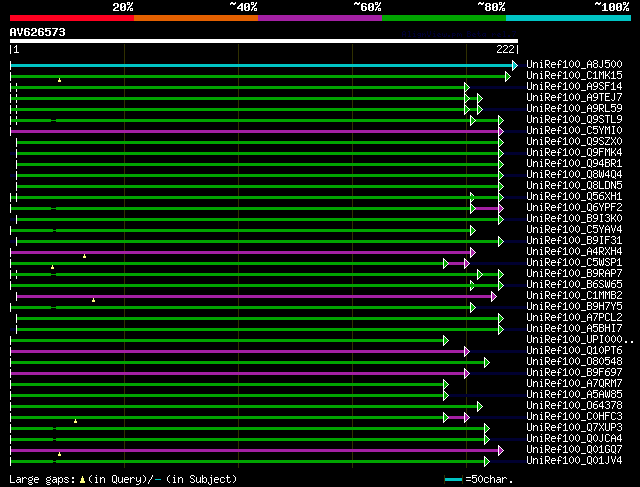Open hit UniRef100_Q8LDN5
The height and width of the screenshot is (487, 640).
(x=574, y=185)
